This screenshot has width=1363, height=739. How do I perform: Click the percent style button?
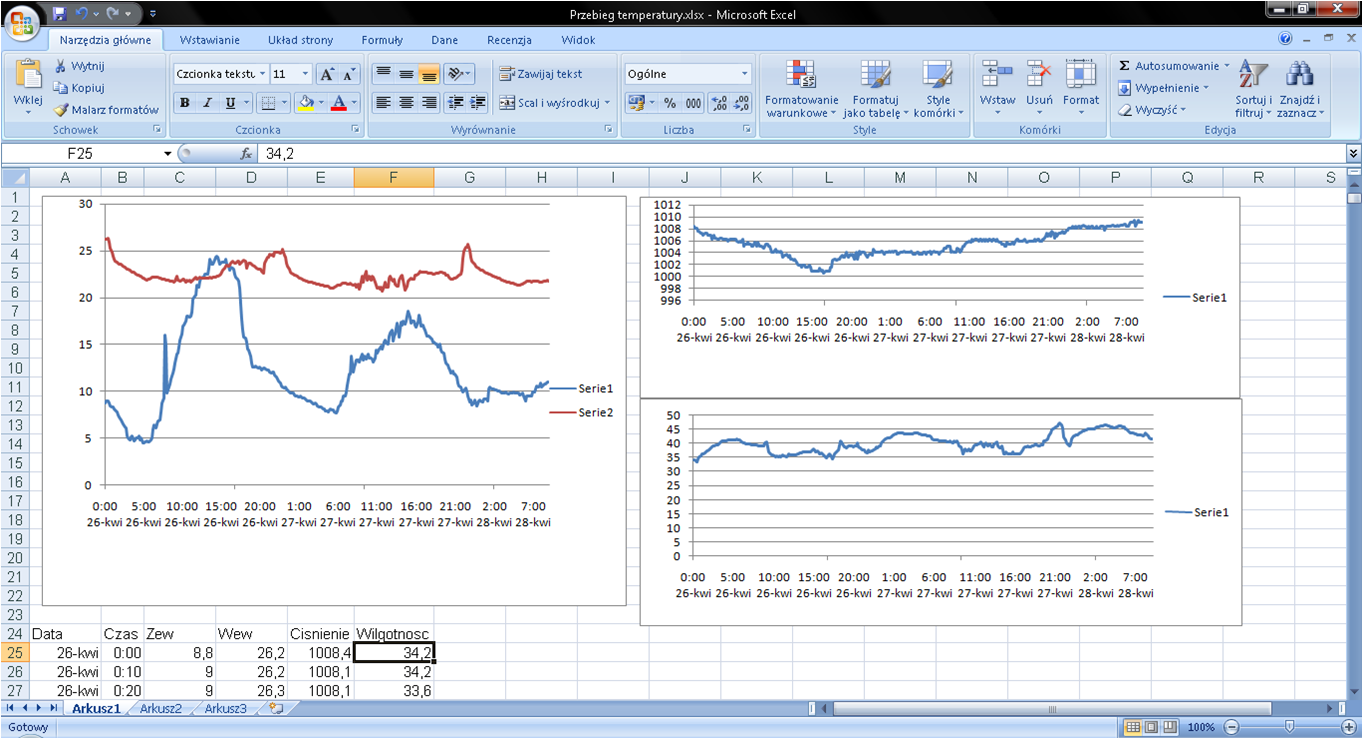pyautogui.click(x=669, y=103)
